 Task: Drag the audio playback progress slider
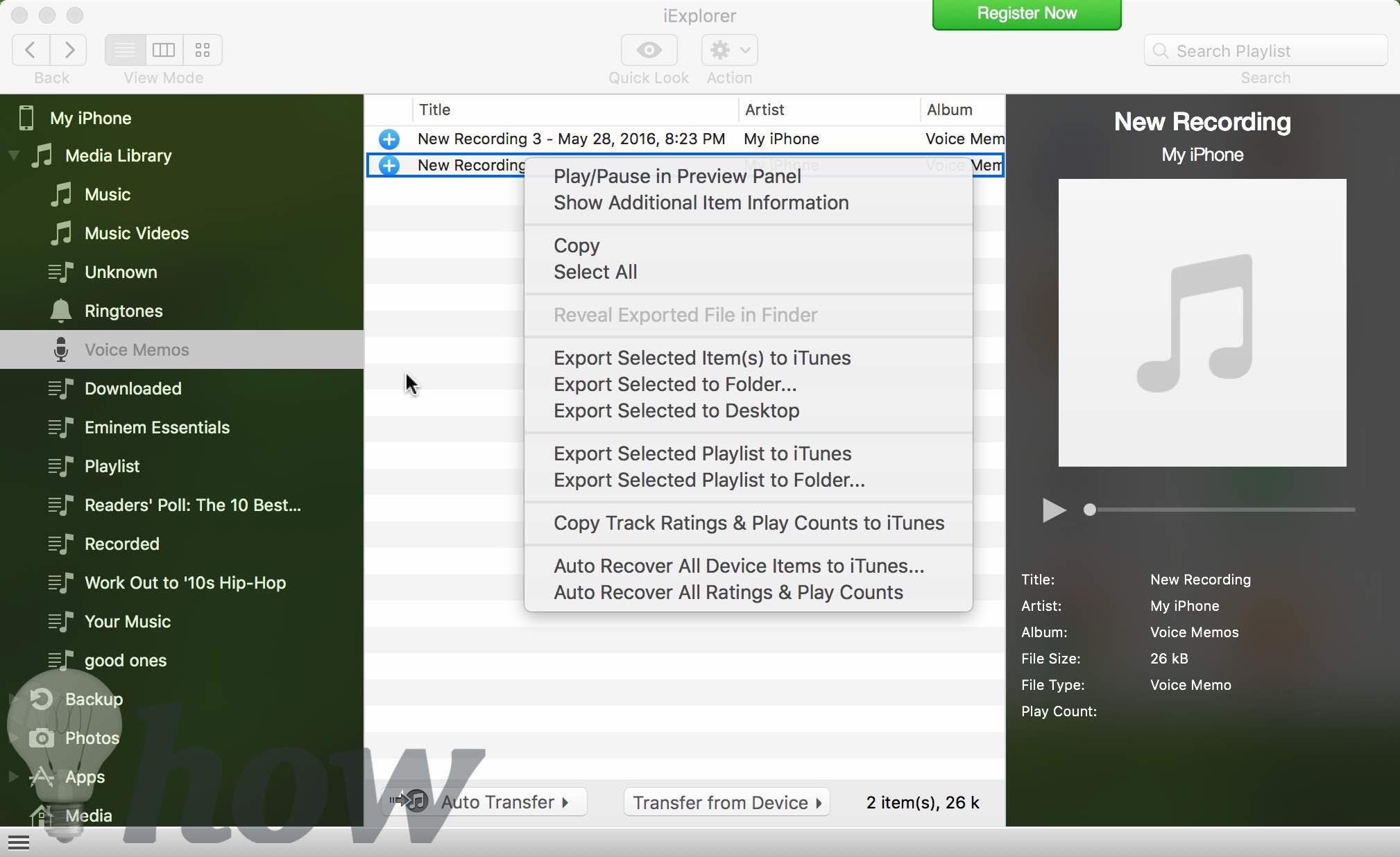pyautogui.click(x=1091, y=510)
